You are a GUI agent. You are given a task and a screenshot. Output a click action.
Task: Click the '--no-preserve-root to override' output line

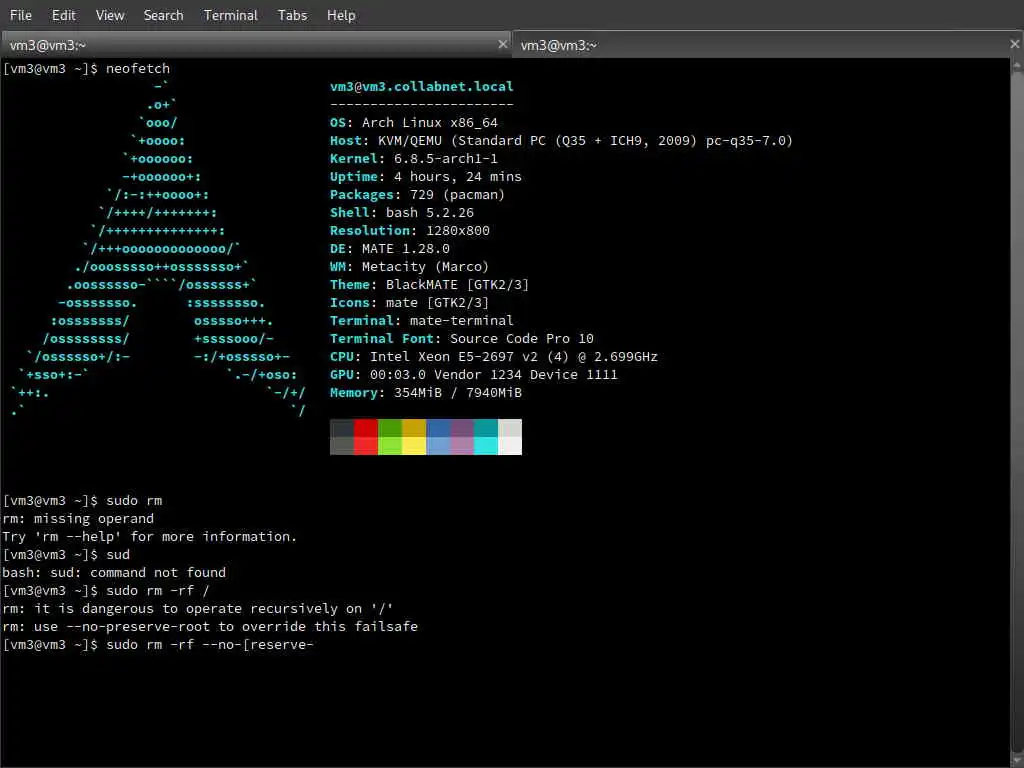click(x=210, y=626)
